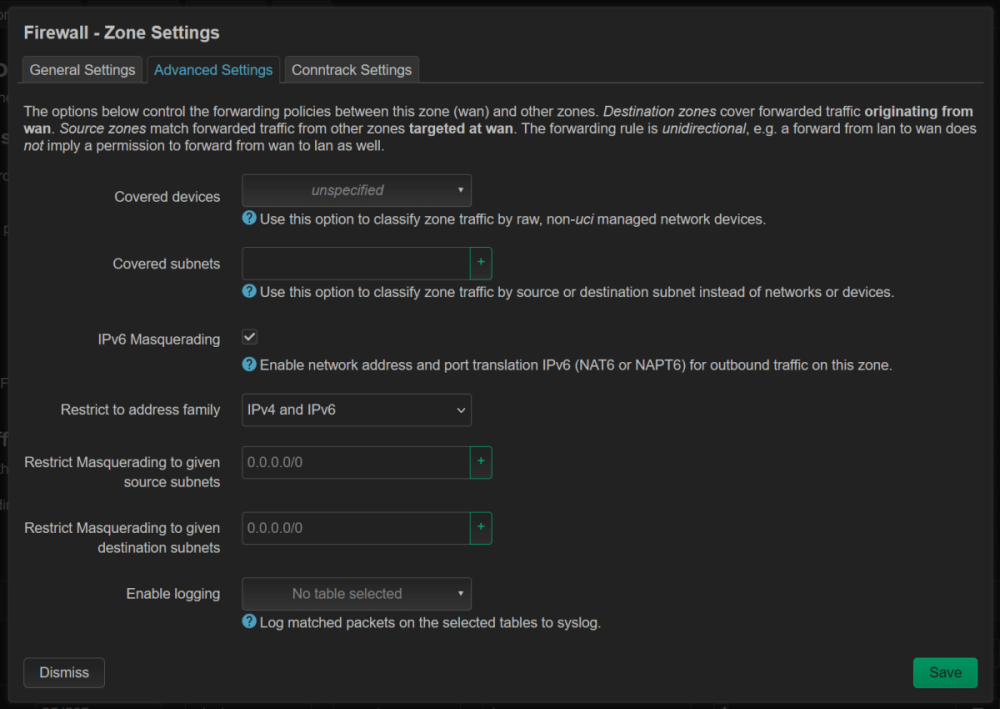1000x709 pixels.
Task: Open help for IPv6 Masquerading option
Action: tap(248, 364)
